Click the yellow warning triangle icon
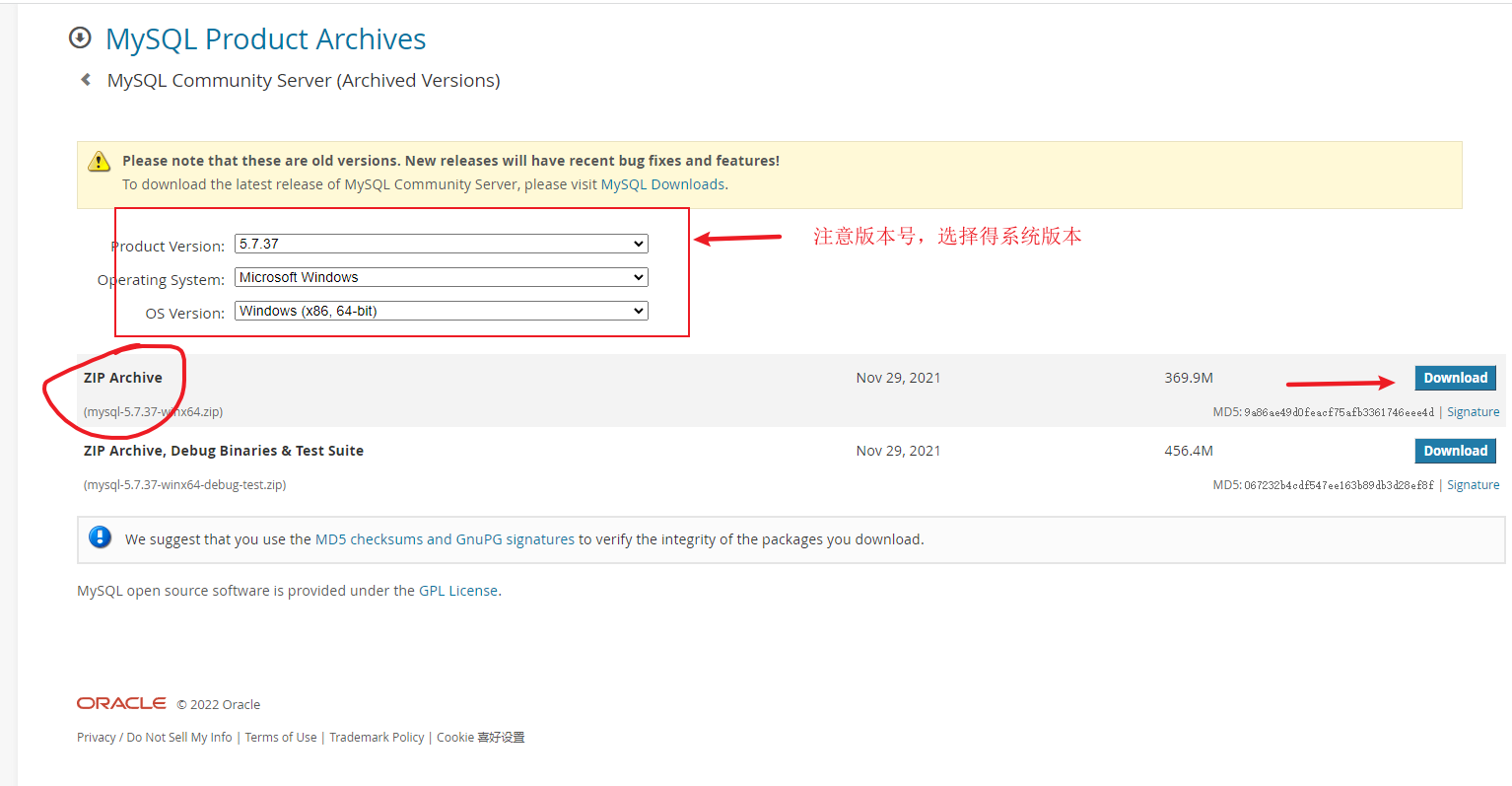The width and height of the screenshot is (1512, 786). (99, 161)
